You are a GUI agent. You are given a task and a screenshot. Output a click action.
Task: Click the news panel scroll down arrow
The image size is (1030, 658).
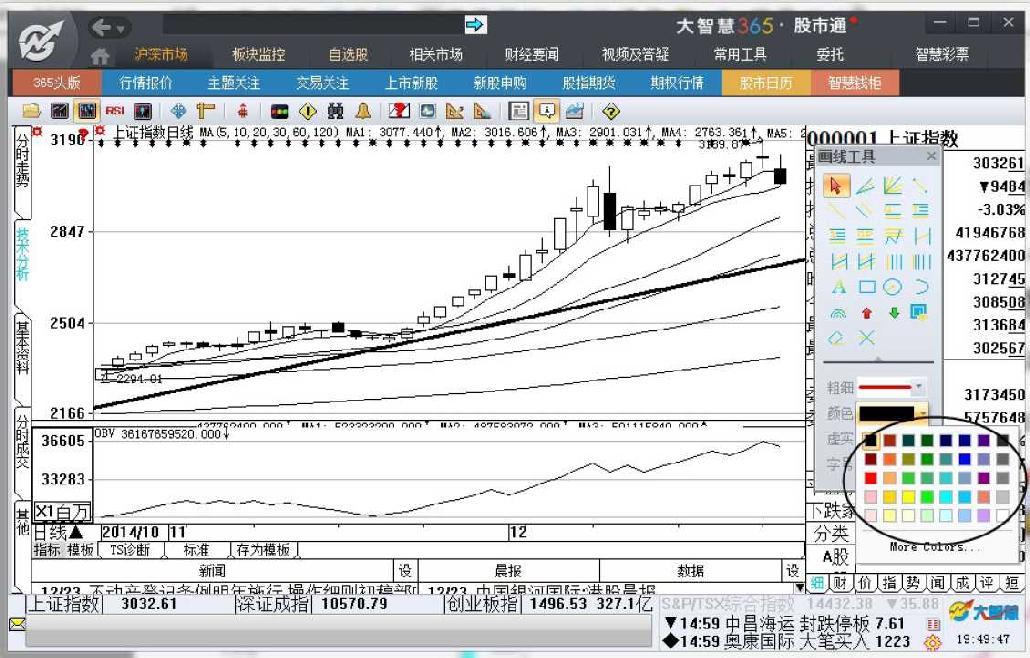point(799,587)
